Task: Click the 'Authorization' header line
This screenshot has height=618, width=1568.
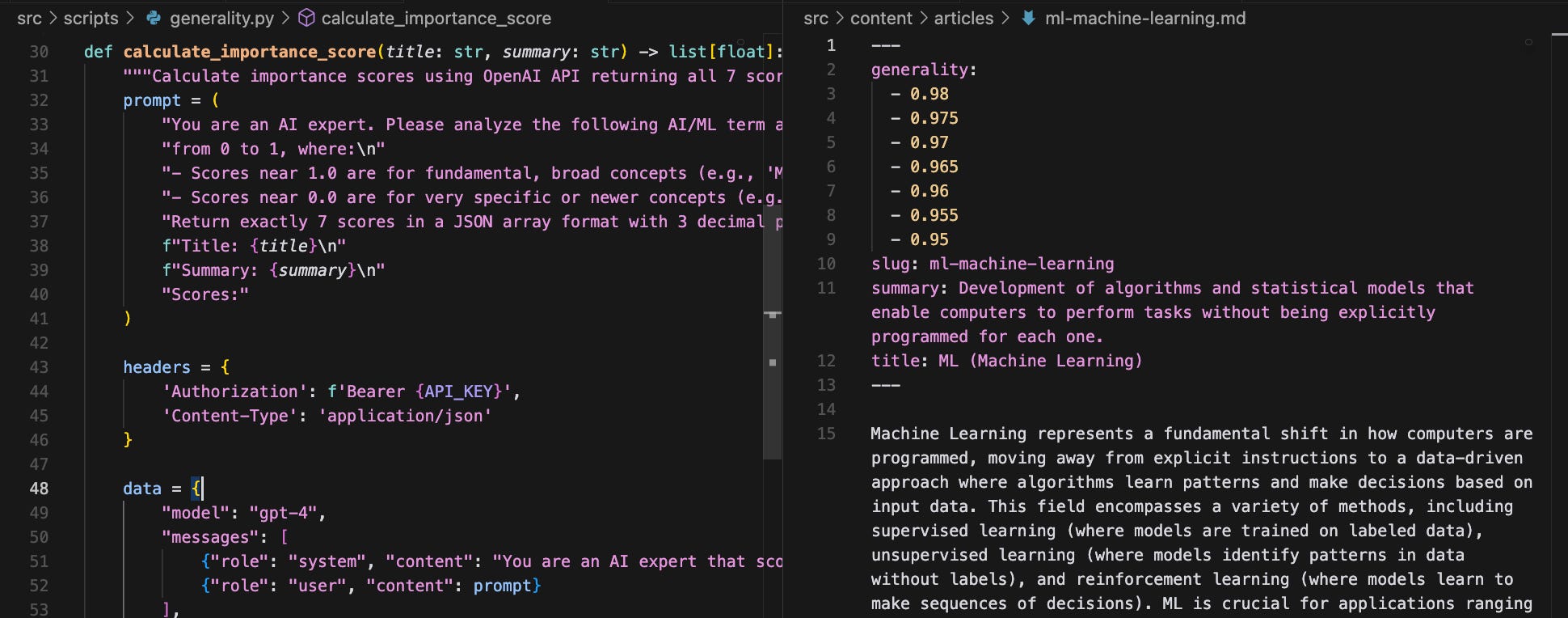Action: click(341, 392)
